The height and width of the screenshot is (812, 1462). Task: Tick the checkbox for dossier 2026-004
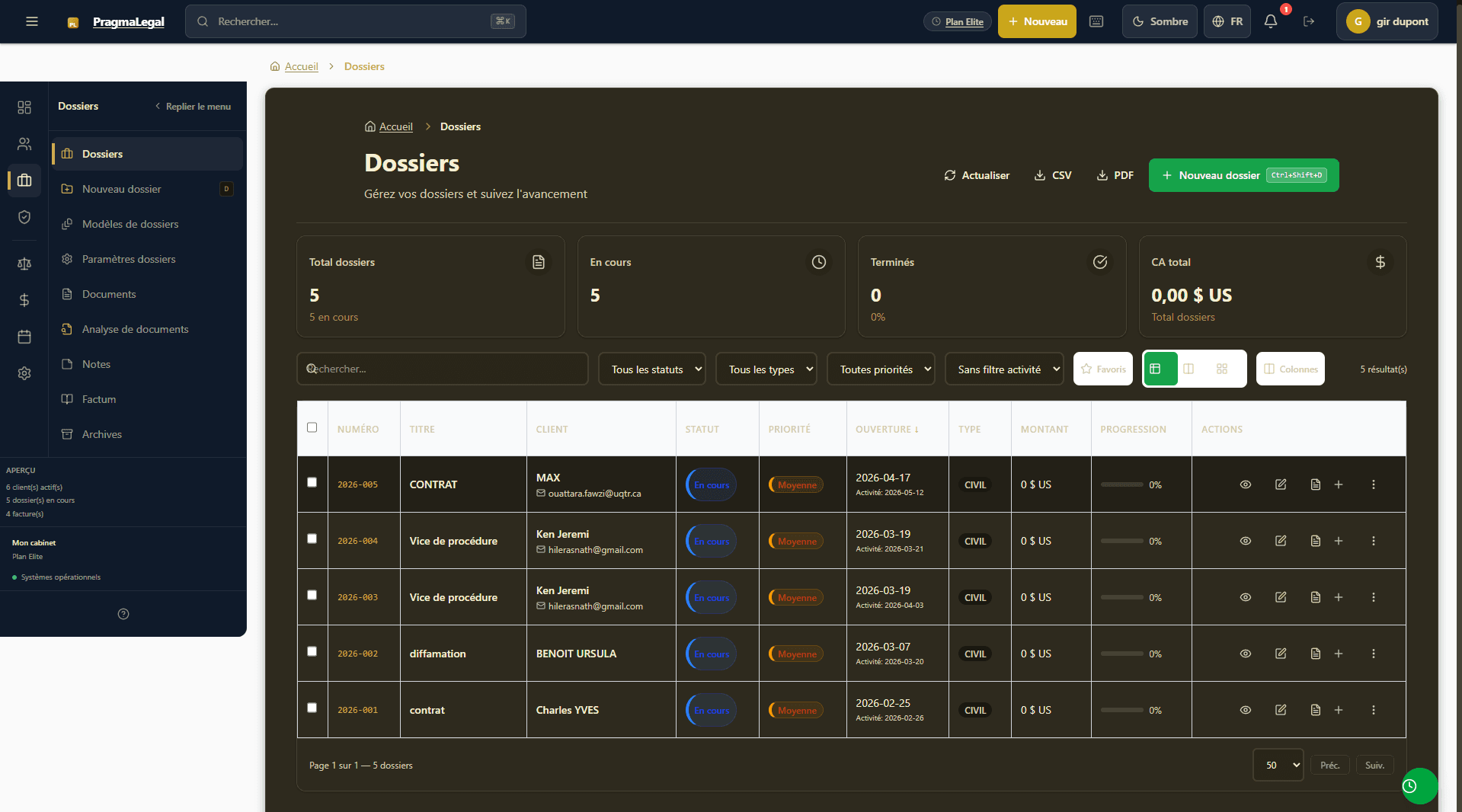[x=312, y=539]
